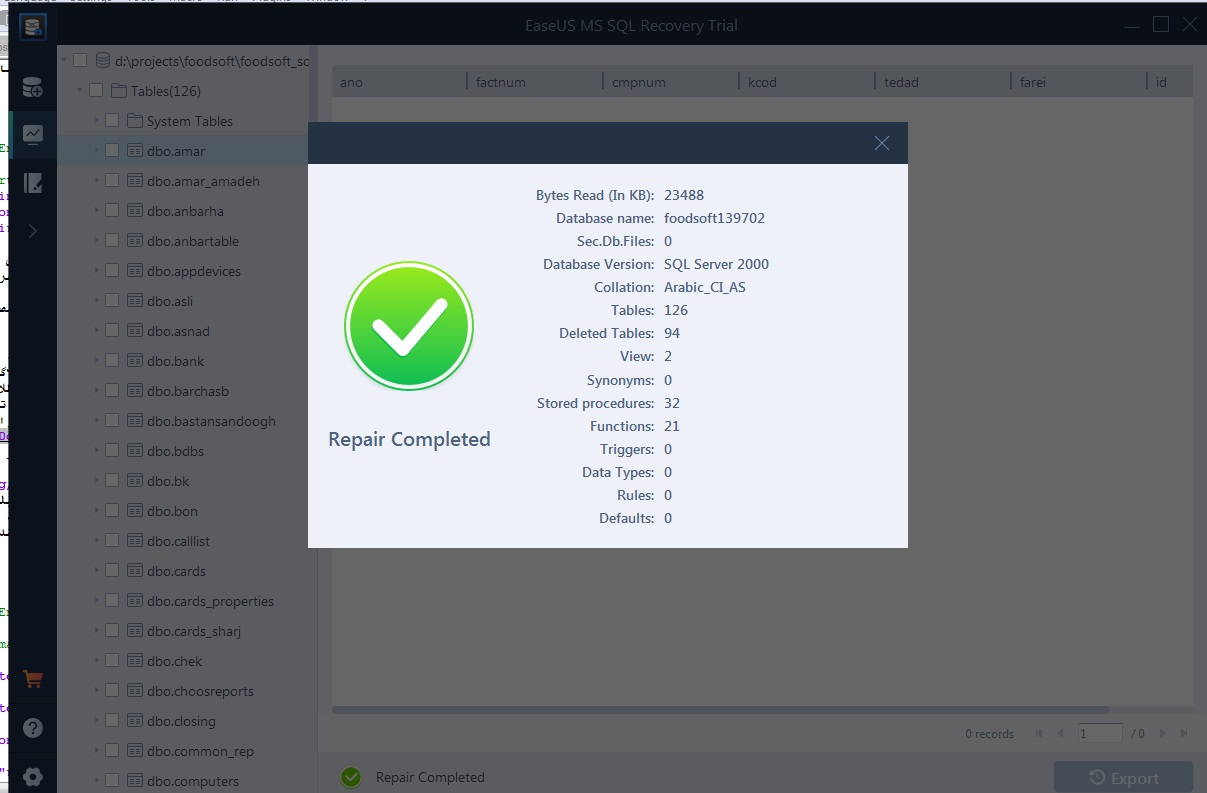Screen dimensions: 1207x793
Task: Click the kcod column header
Action: pos(807,82)
